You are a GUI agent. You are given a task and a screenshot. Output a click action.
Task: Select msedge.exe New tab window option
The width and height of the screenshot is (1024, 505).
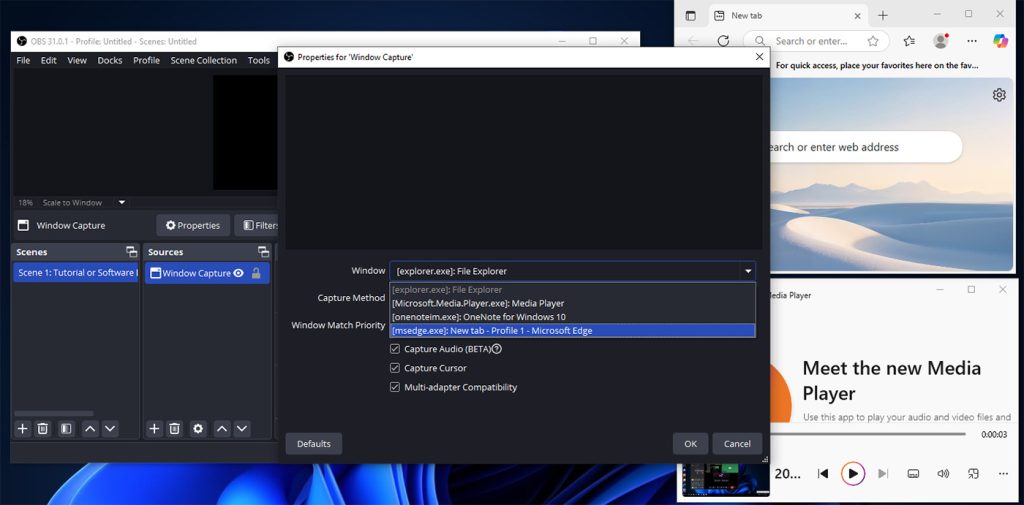pyautogui.click(x=572, y=331)
